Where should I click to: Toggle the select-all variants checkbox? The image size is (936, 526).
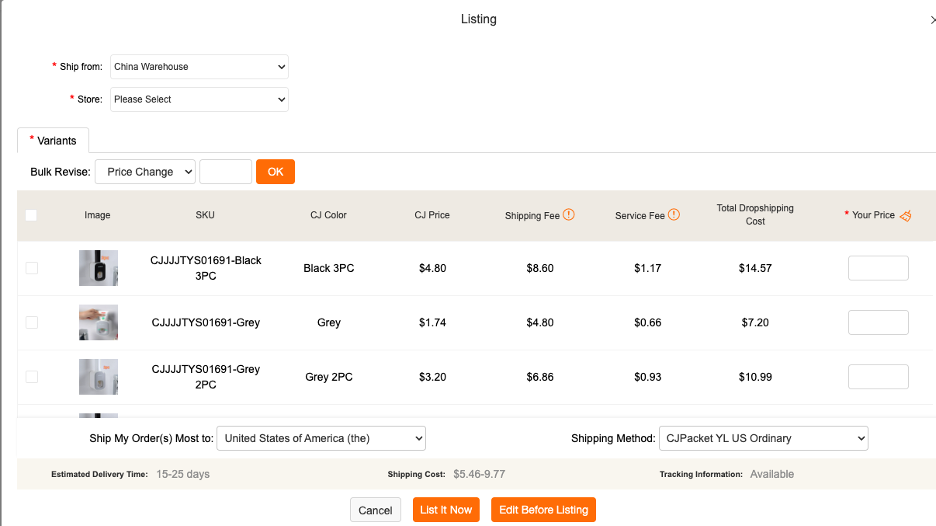[x=31, y=215]
